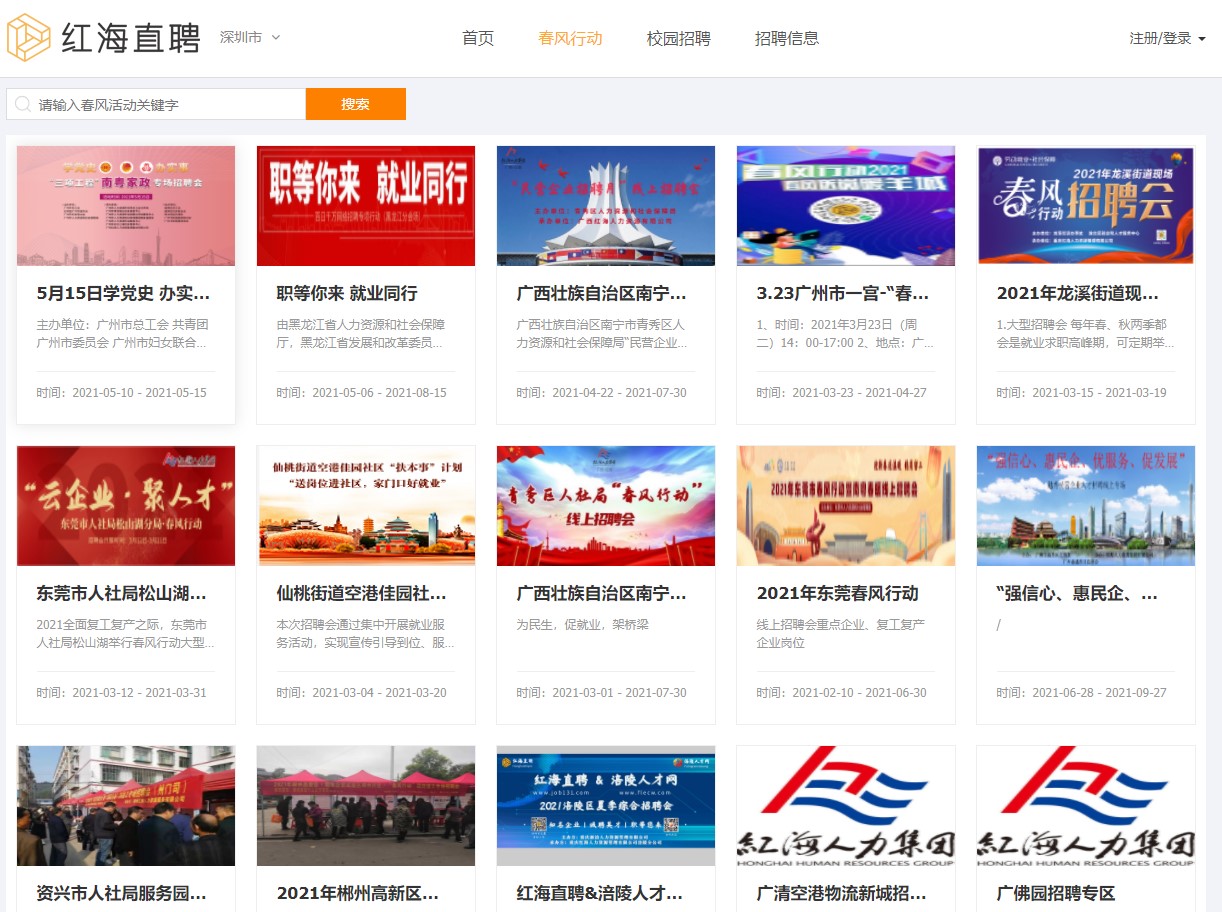Navigate to 招聘信息
The width and height of the screenshot is (1222, 912).
[787, 39]
